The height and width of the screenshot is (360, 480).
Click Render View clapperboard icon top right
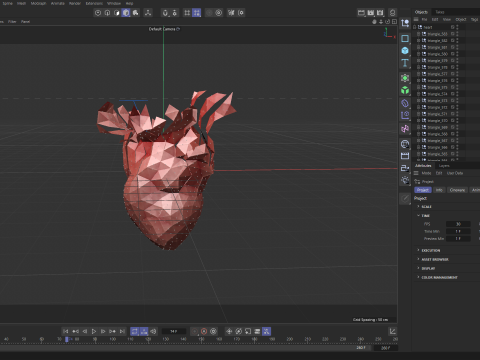point(361,13)
